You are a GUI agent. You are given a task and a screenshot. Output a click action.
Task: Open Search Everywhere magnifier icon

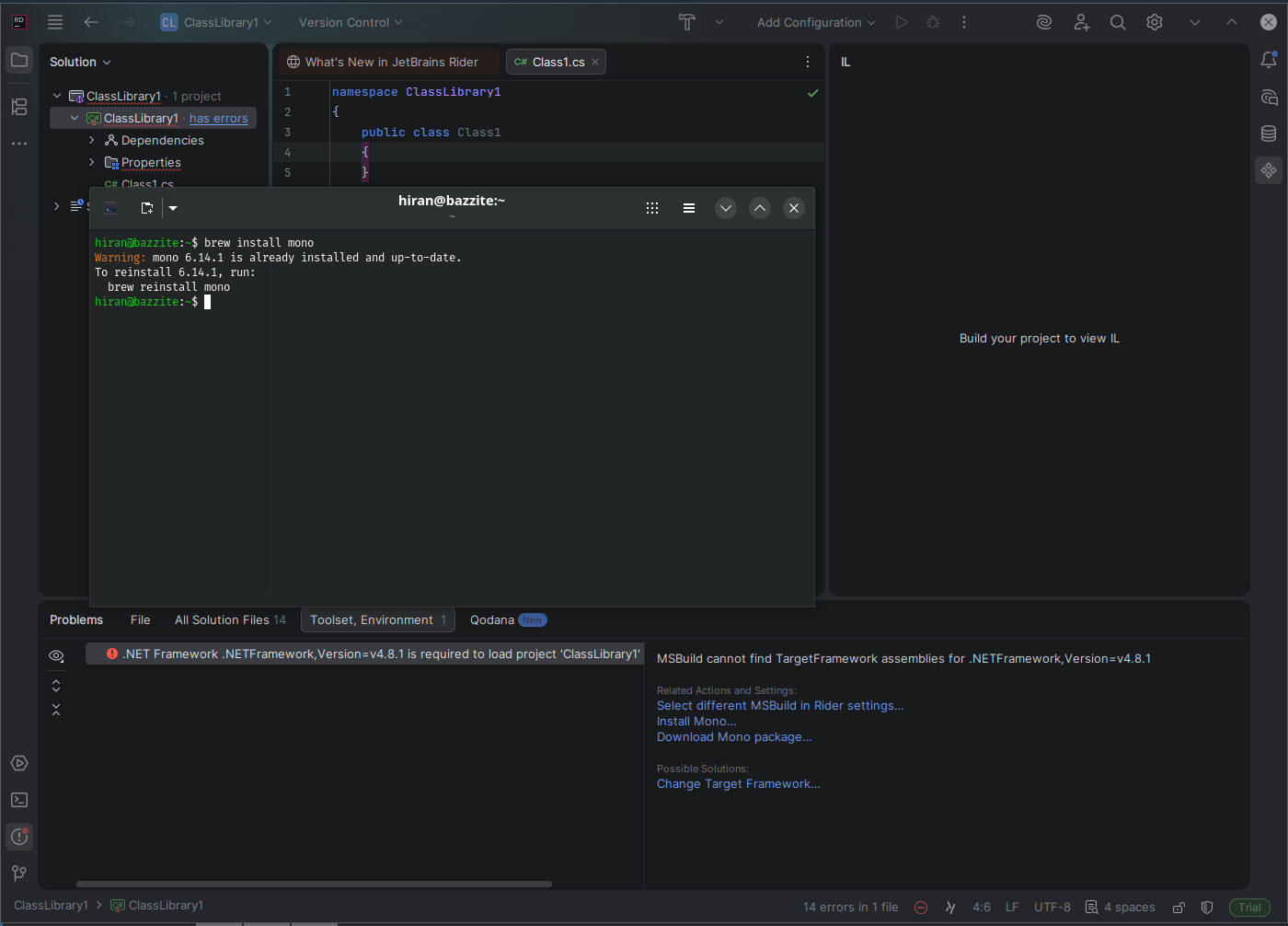click(x=1118, y=22)
